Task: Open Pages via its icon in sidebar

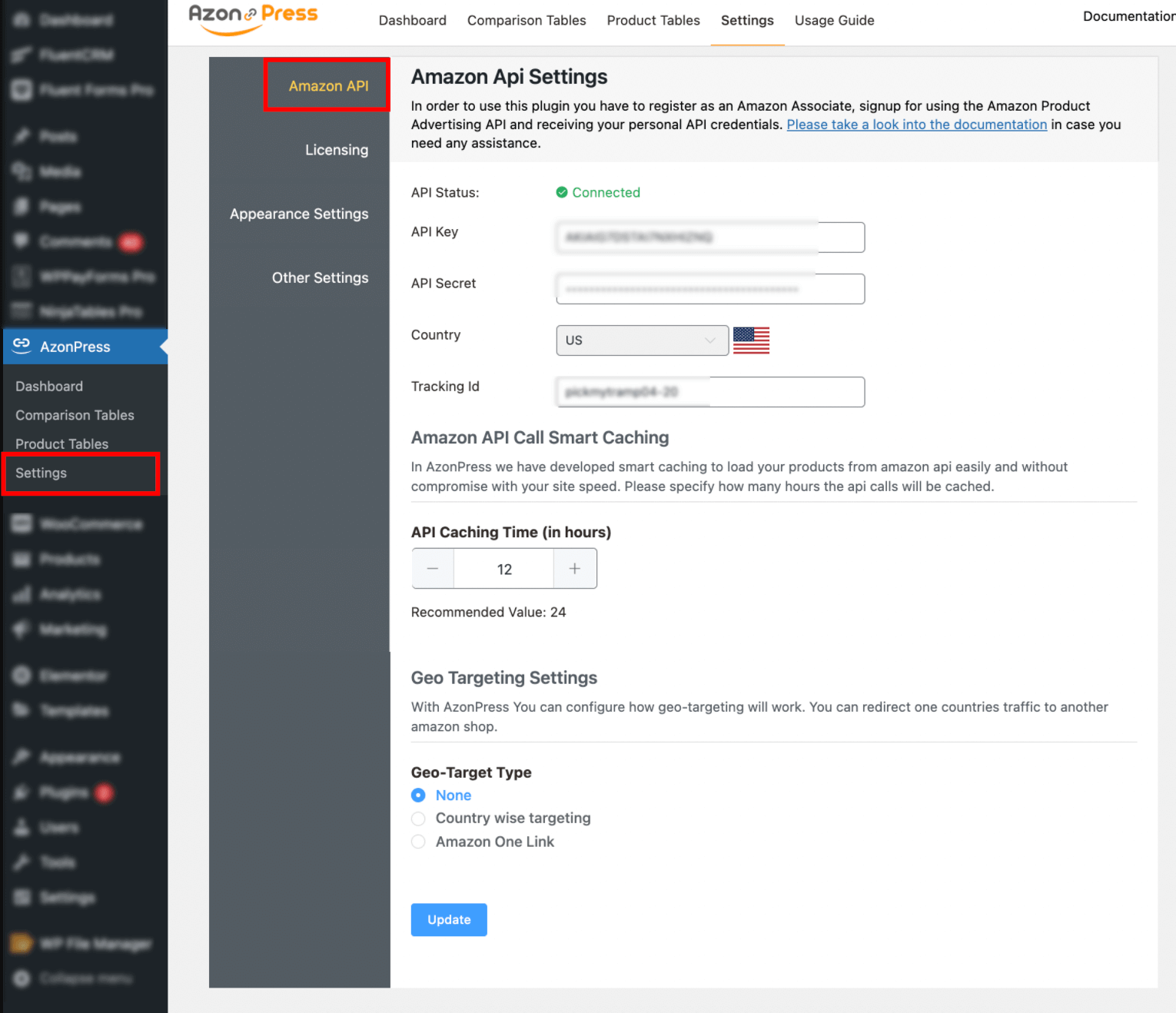Action: (x=22, y=206)
